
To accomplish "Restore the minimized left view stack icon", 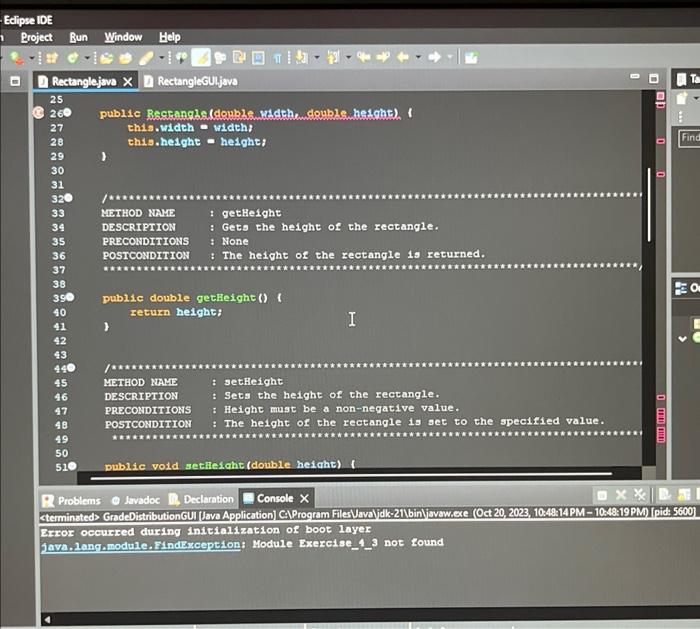I will click(x=15, y=81).
